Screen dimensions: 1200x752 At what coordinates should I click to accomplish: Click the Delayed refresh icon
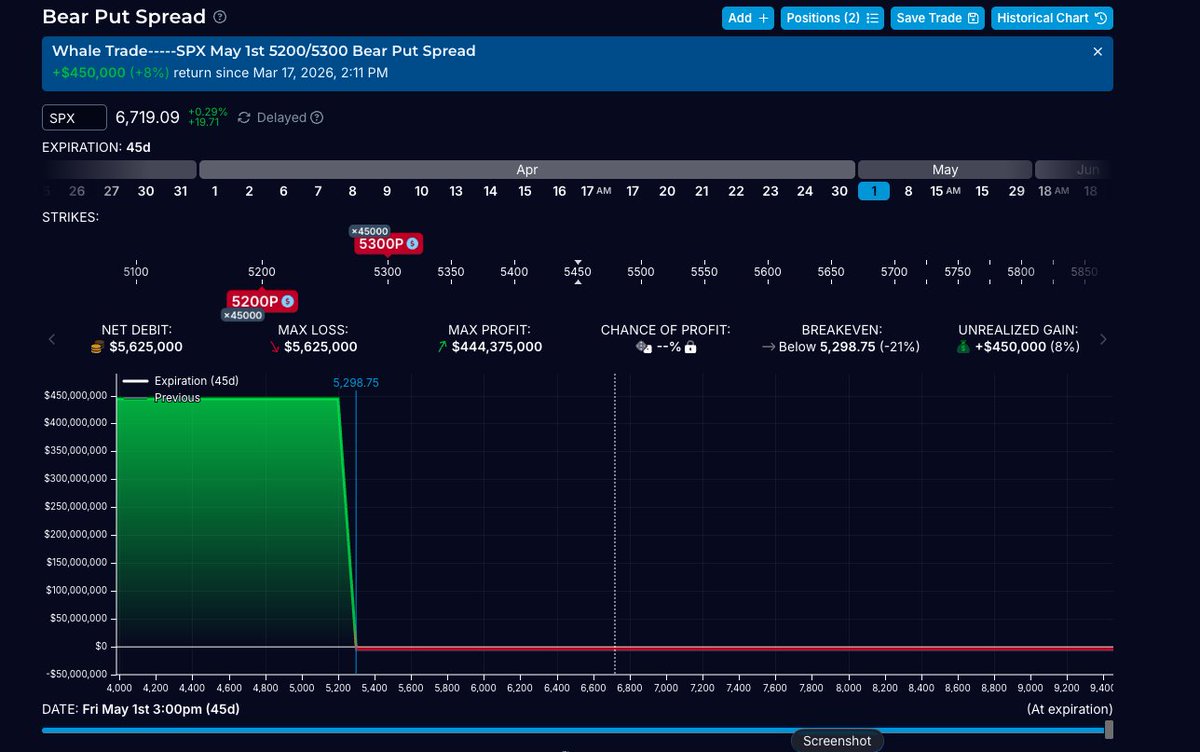[244, 118]
